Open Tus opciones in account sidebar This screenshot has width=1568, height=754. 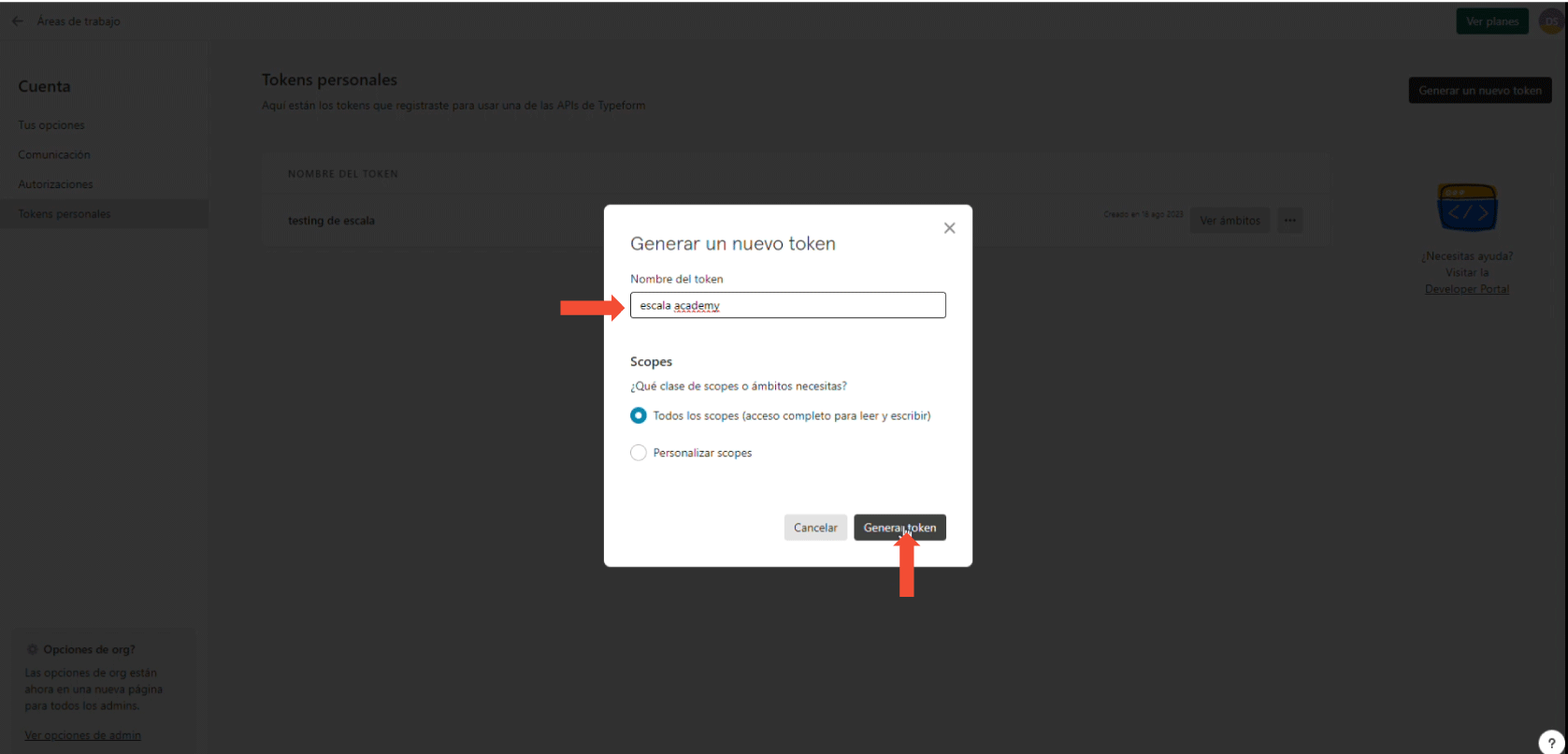51,125
